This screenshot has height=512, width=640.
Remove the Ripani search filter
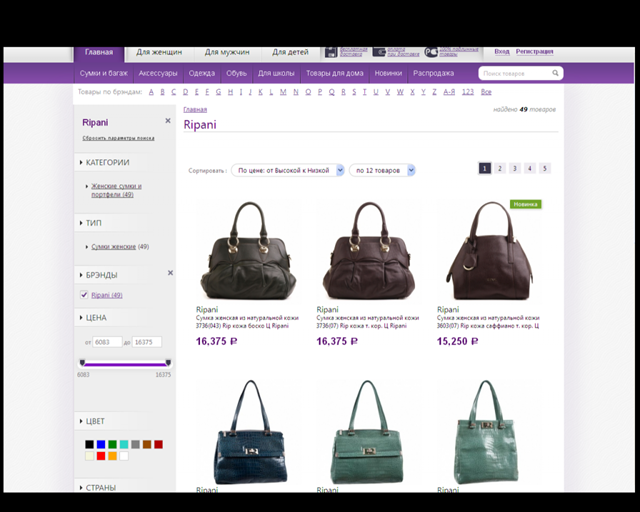[x=168, y=120]
